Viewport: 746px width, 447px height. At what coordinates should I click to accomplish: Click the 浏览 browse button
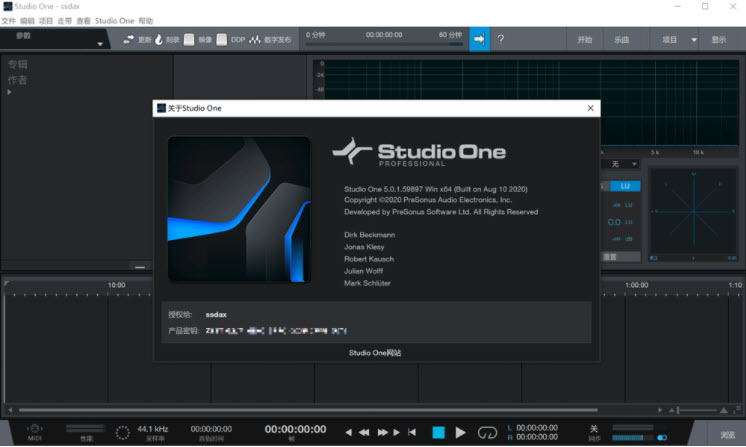[x=728, y=434]
